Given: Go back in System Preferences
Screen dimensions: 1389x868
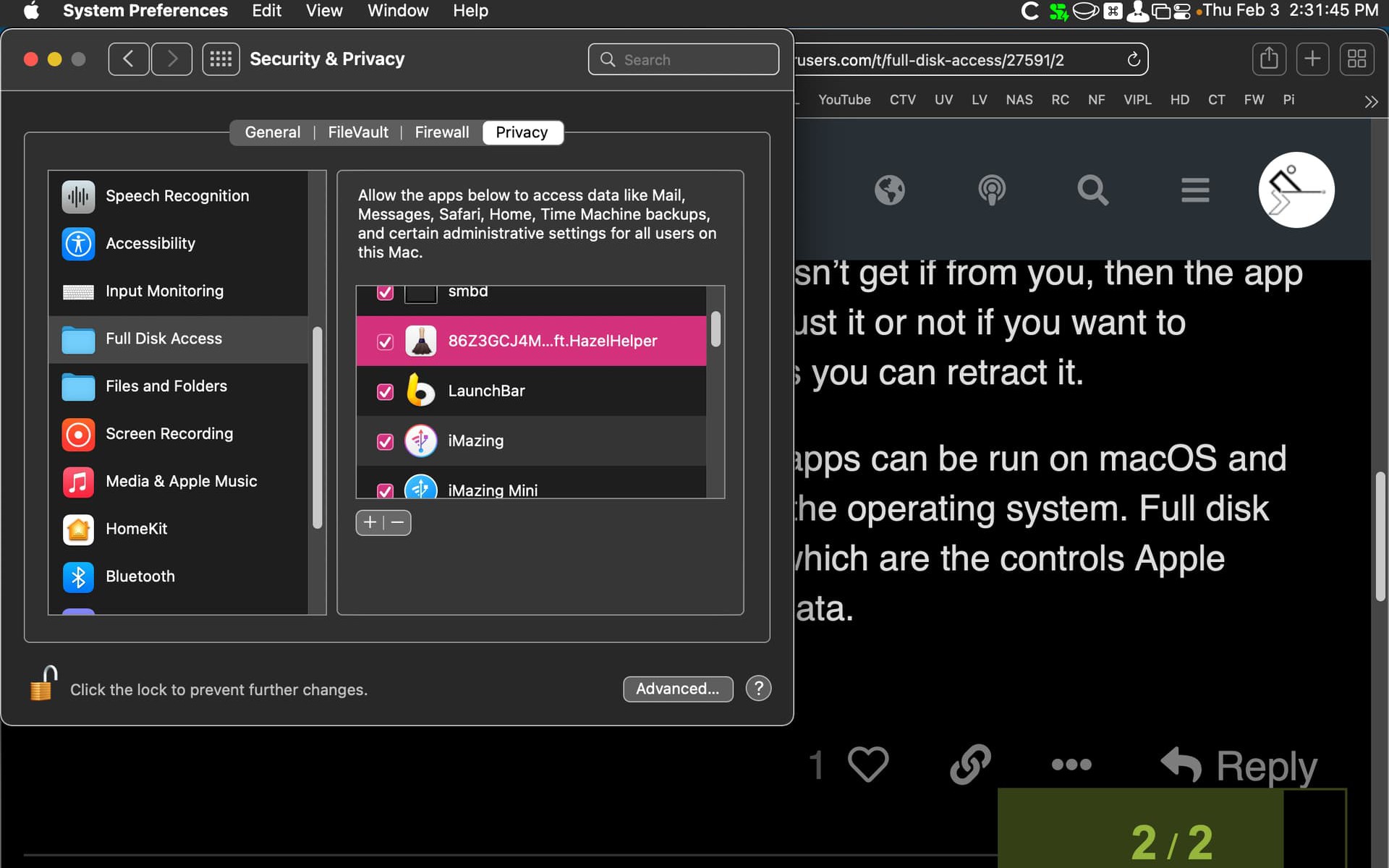Looking at the screenshot, I should tap(129, 59).
